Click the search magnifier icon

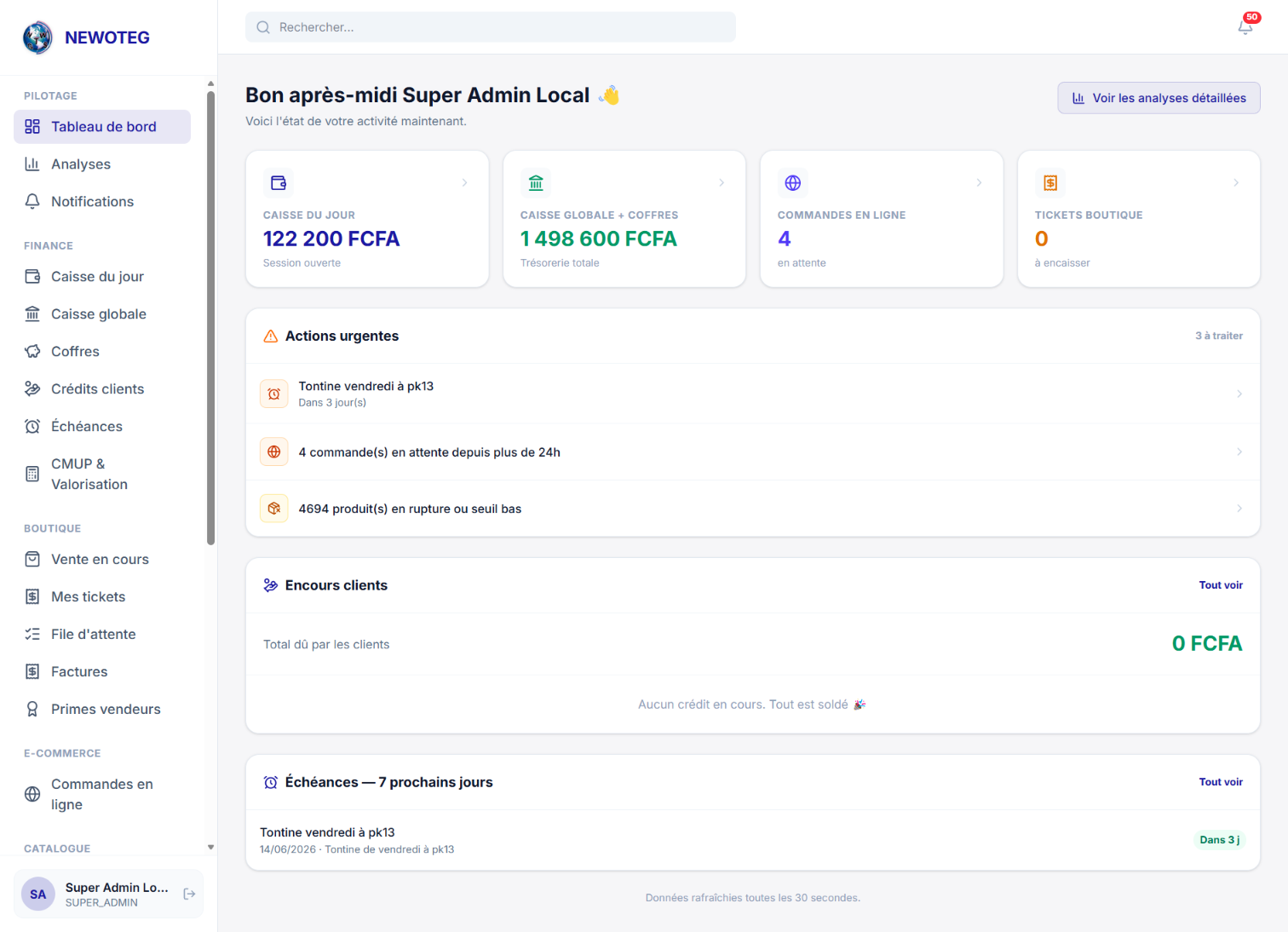[263, 27]
